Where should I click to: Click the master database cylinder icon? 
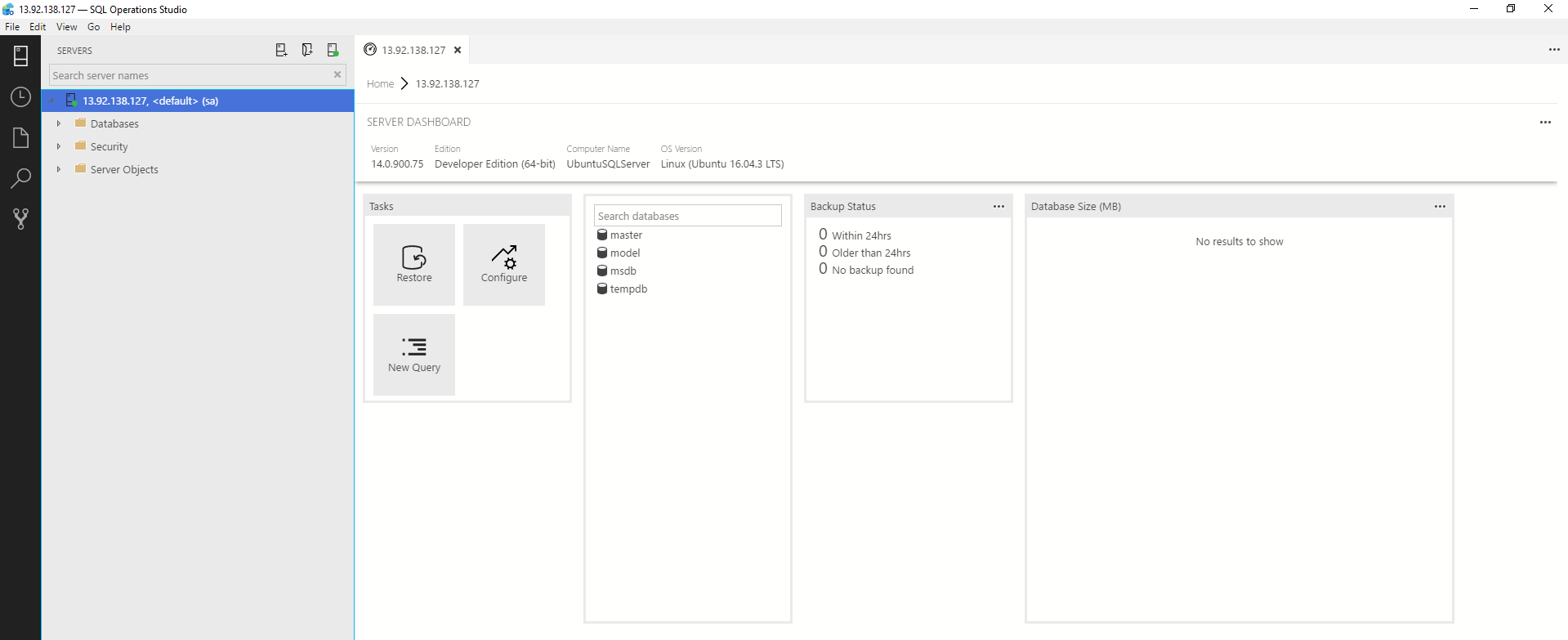[602, 235]
